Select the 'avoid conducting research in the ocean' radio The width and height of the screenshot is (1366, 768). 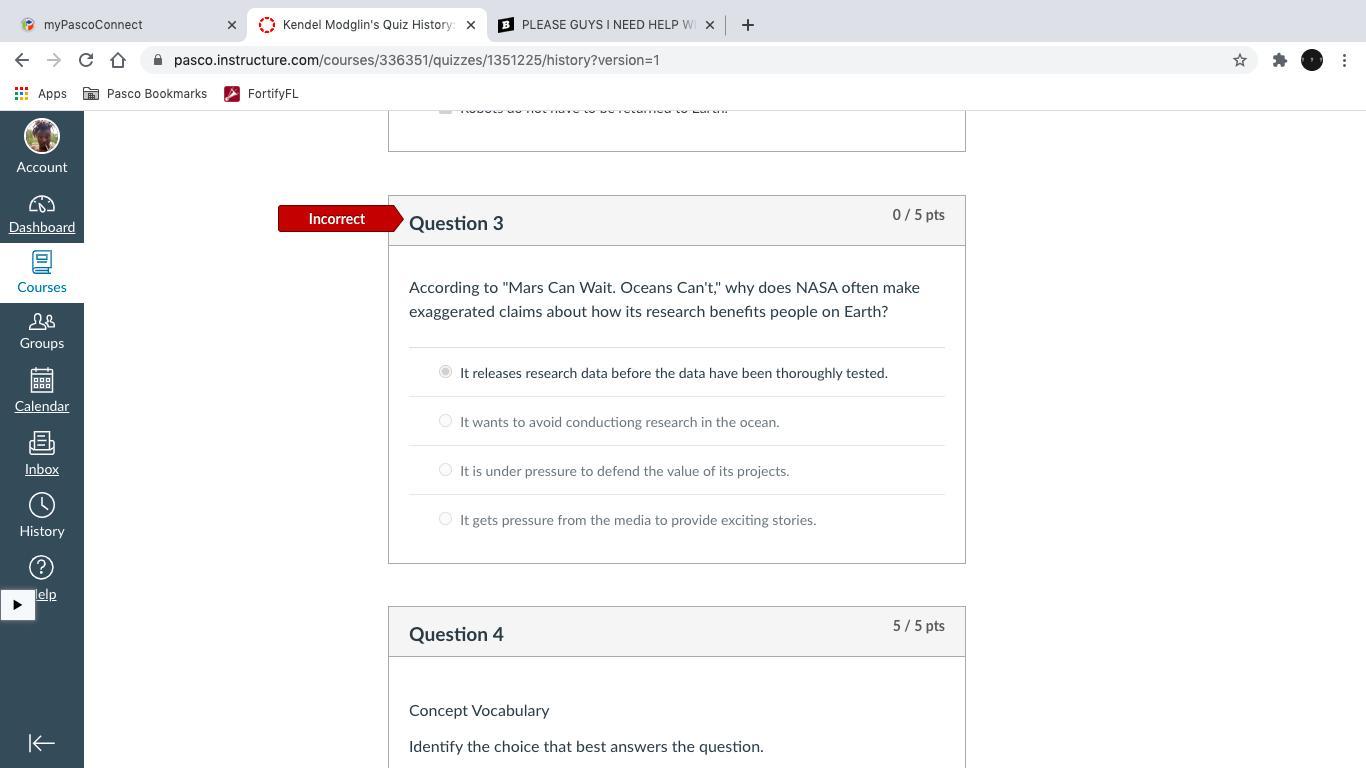click(445, 421)
